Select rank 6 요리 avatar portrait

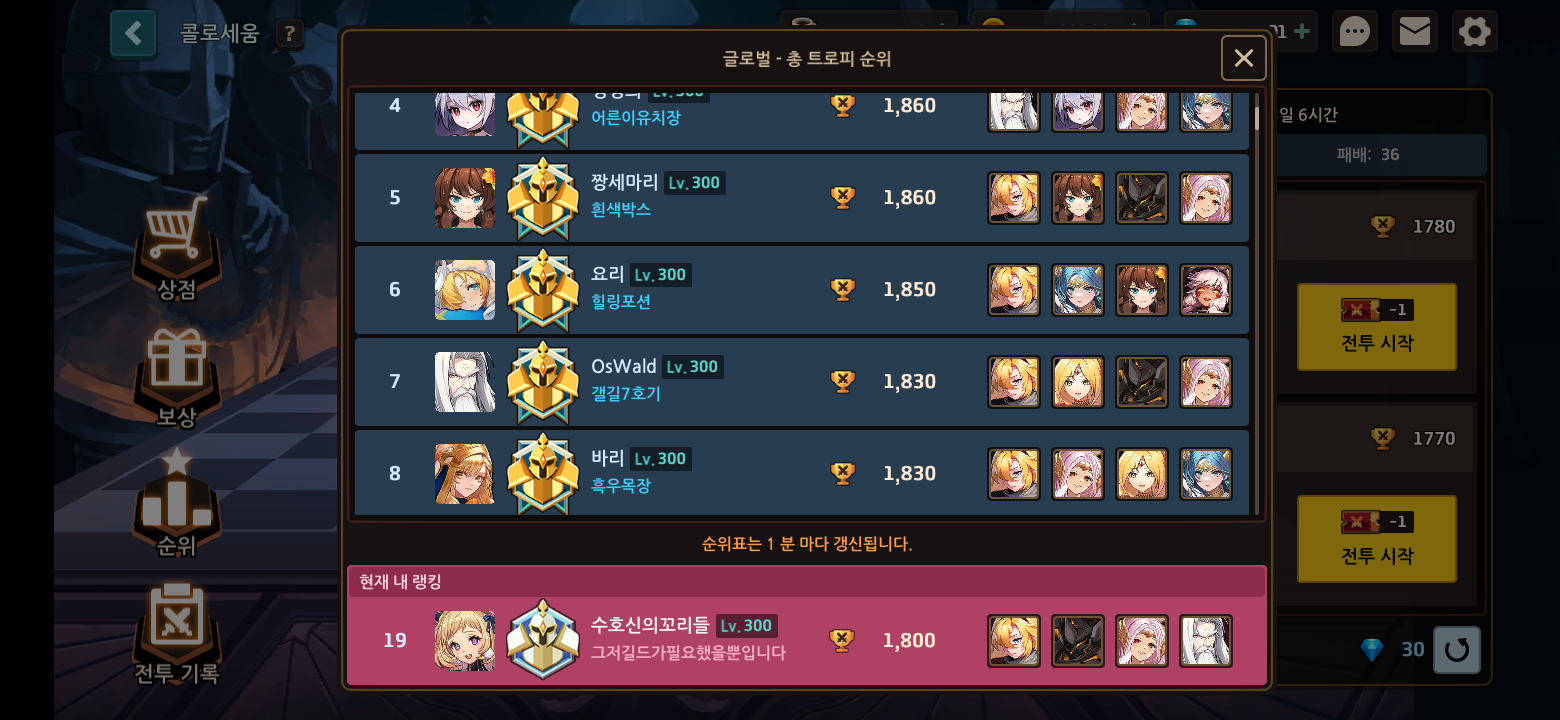point(465,290)
